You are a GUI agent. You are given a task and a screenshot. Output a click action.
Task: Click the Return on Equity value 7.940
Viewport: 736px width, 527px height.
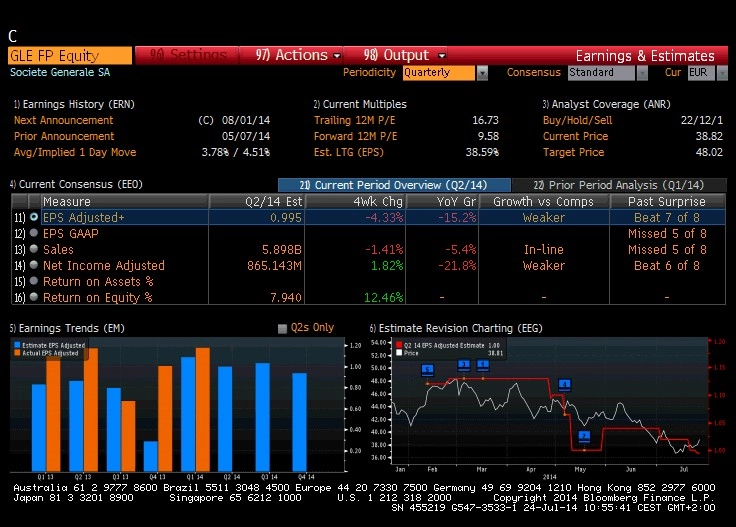coord(286,297)
